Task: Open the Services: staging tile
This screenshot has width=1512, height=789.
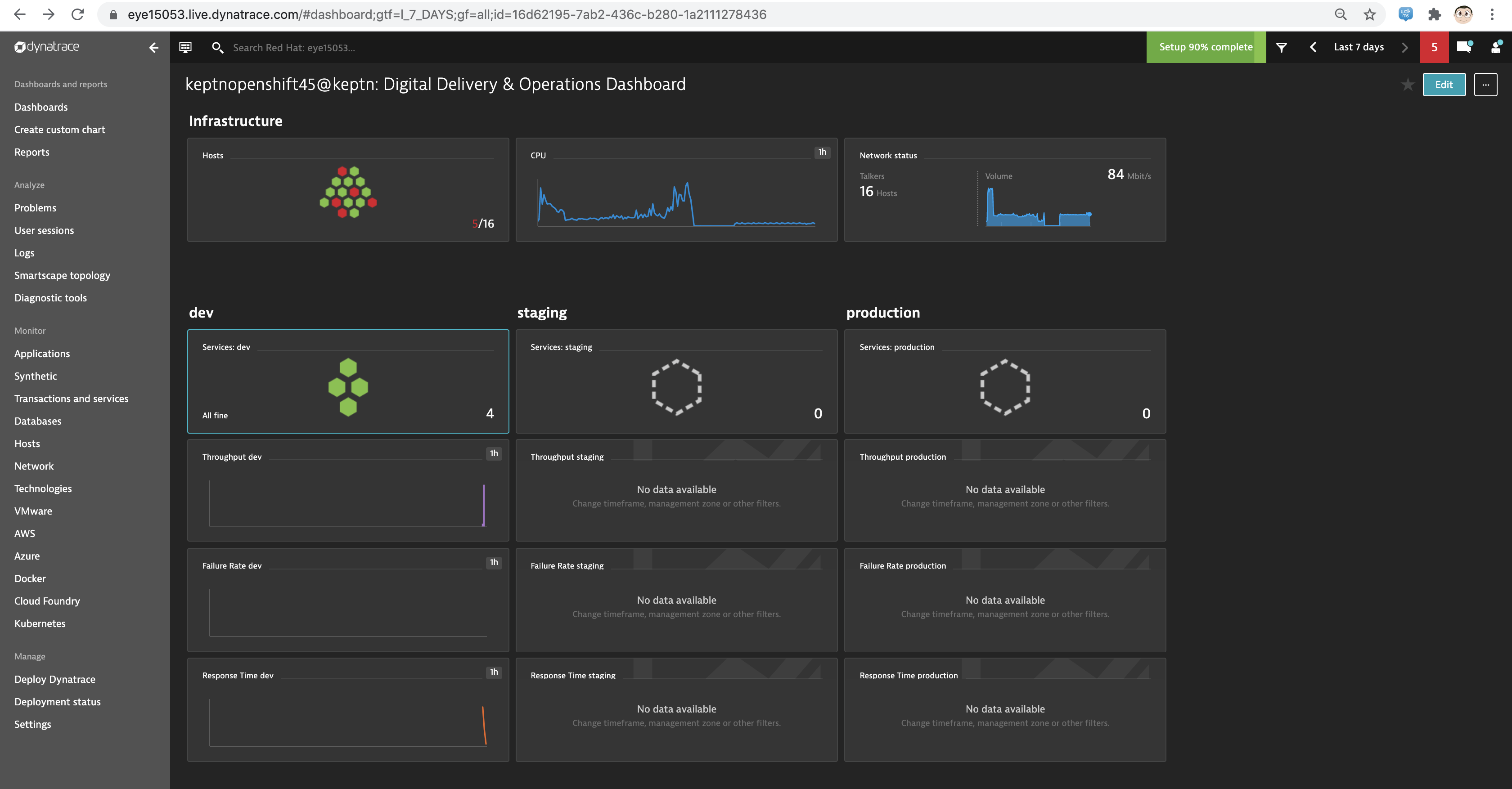Action: 676,381
